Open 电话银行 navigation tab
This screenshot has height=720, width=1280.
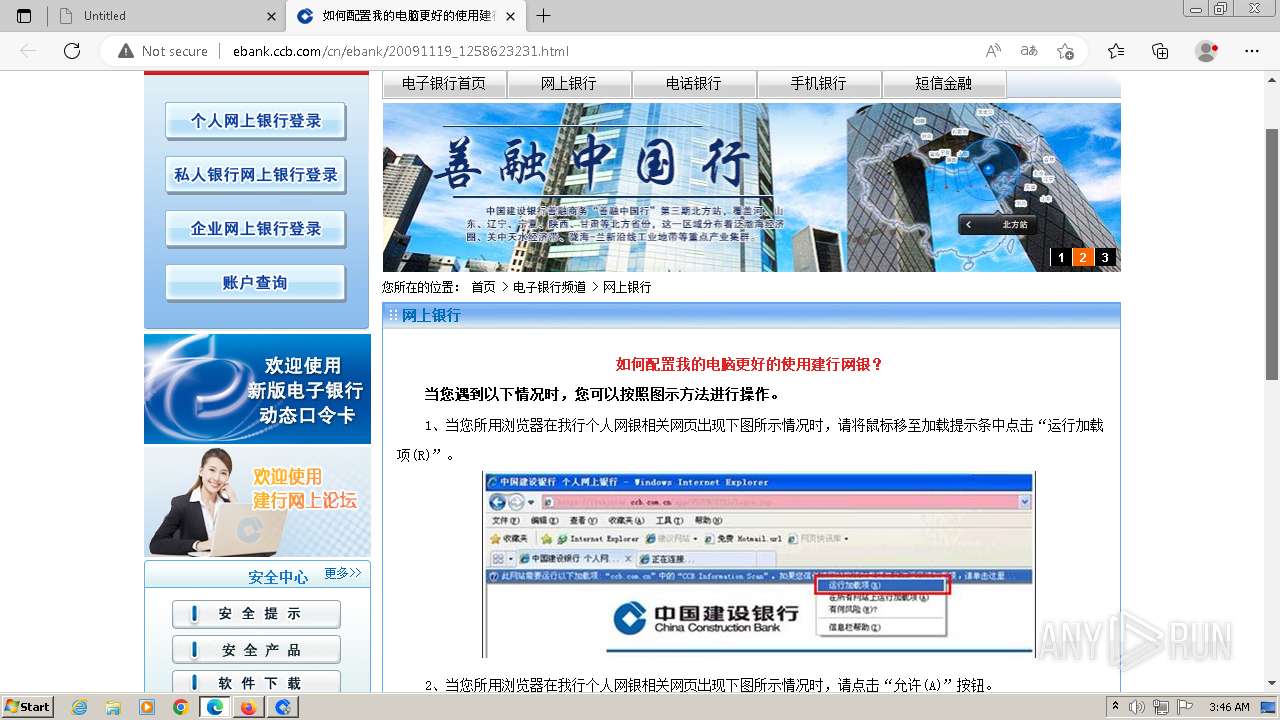pos(694,84)
